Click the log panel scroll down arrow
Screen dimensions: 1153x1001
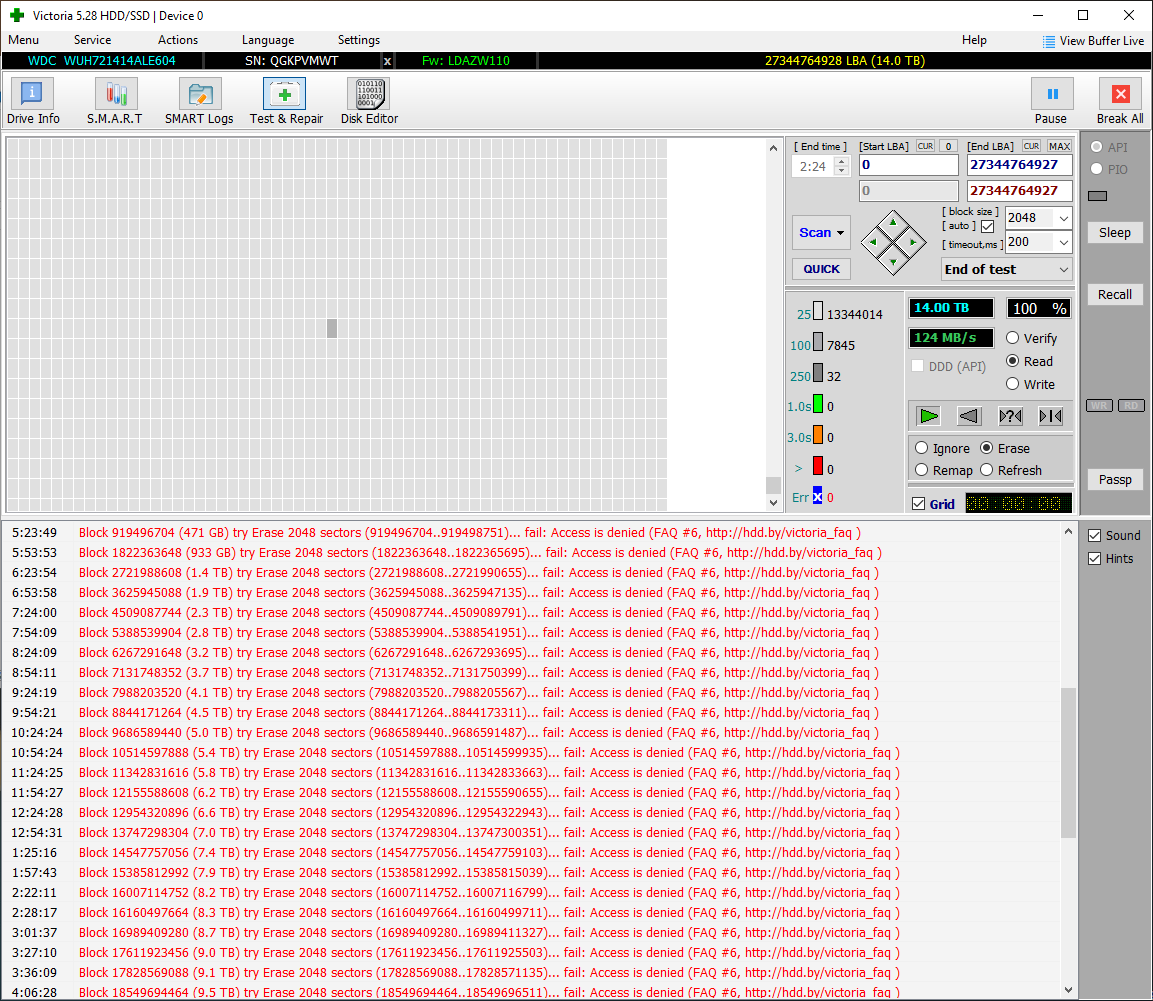coord(1068,990)
